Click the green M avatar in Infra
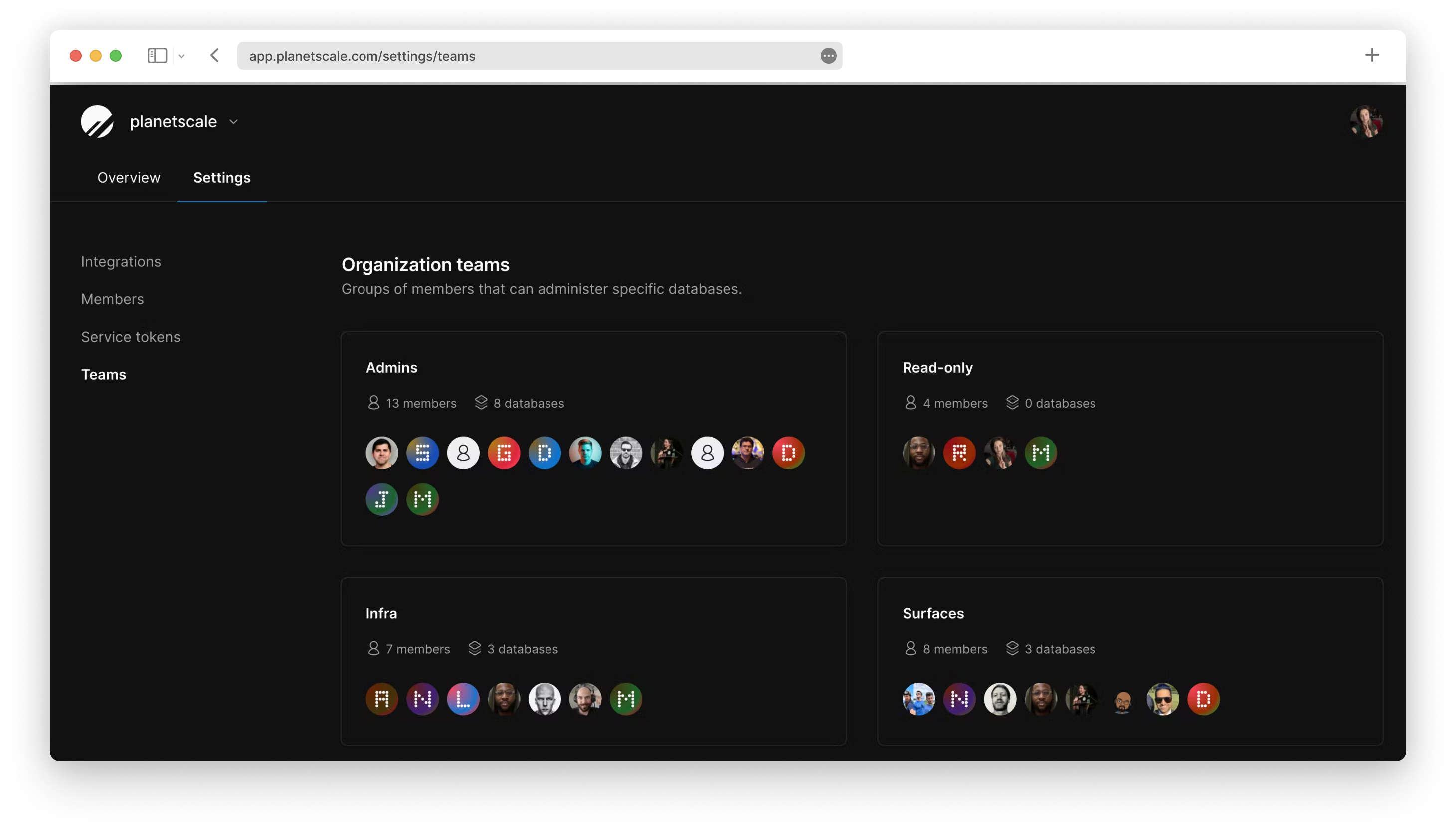This screenshot has height=831, width=1456. coord(626,699)
